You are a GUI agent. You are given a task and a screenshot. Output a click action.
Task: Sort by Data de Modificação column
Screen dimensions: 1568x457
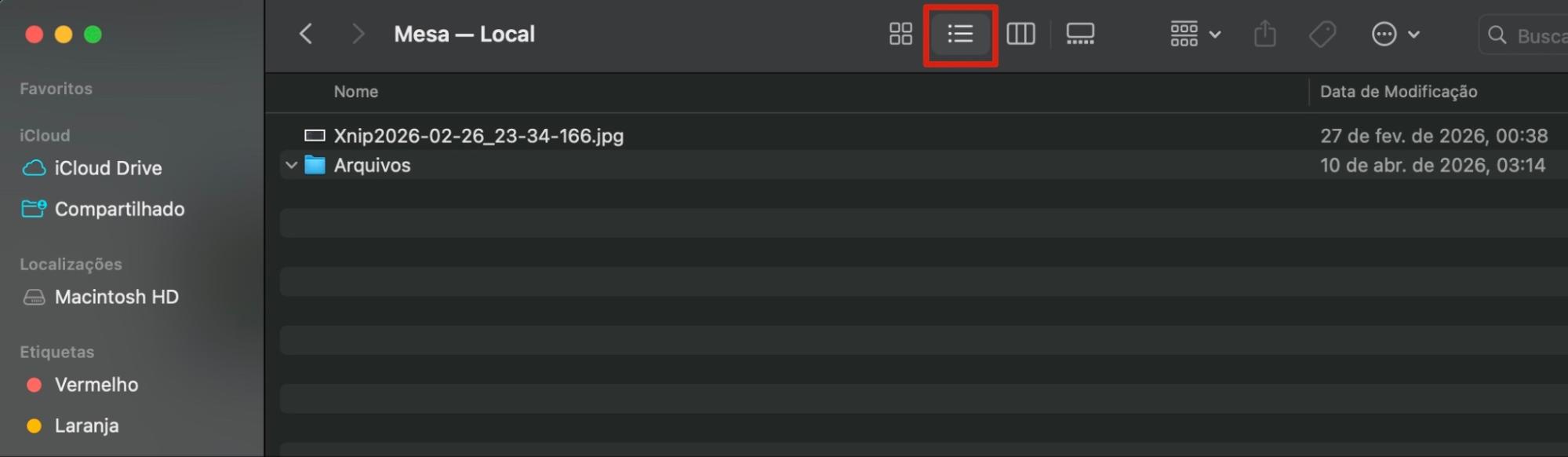pyautogui.click(x=1399, y=91)
